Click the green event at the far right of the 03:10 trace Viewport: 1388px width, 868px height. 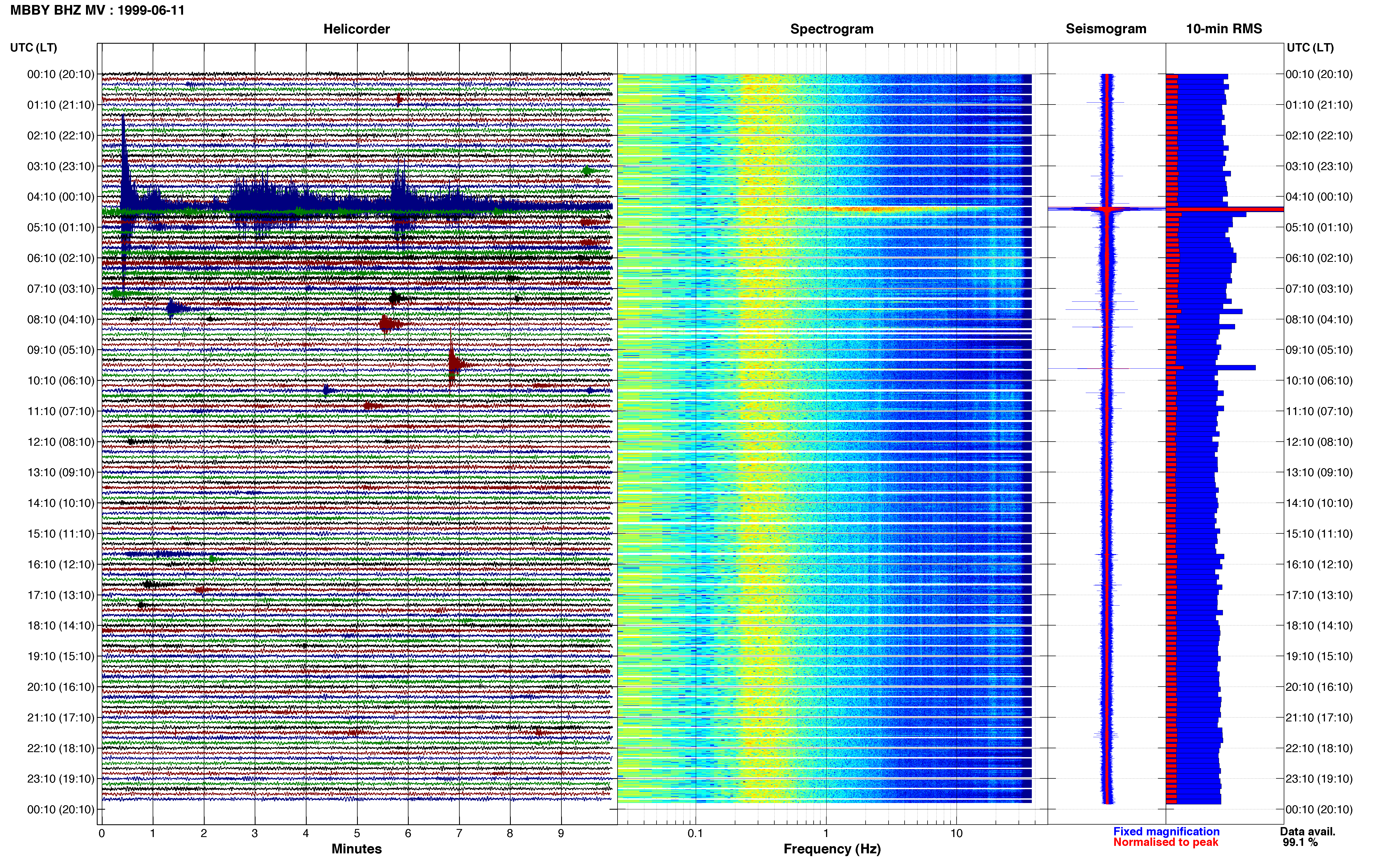[587, 171]
